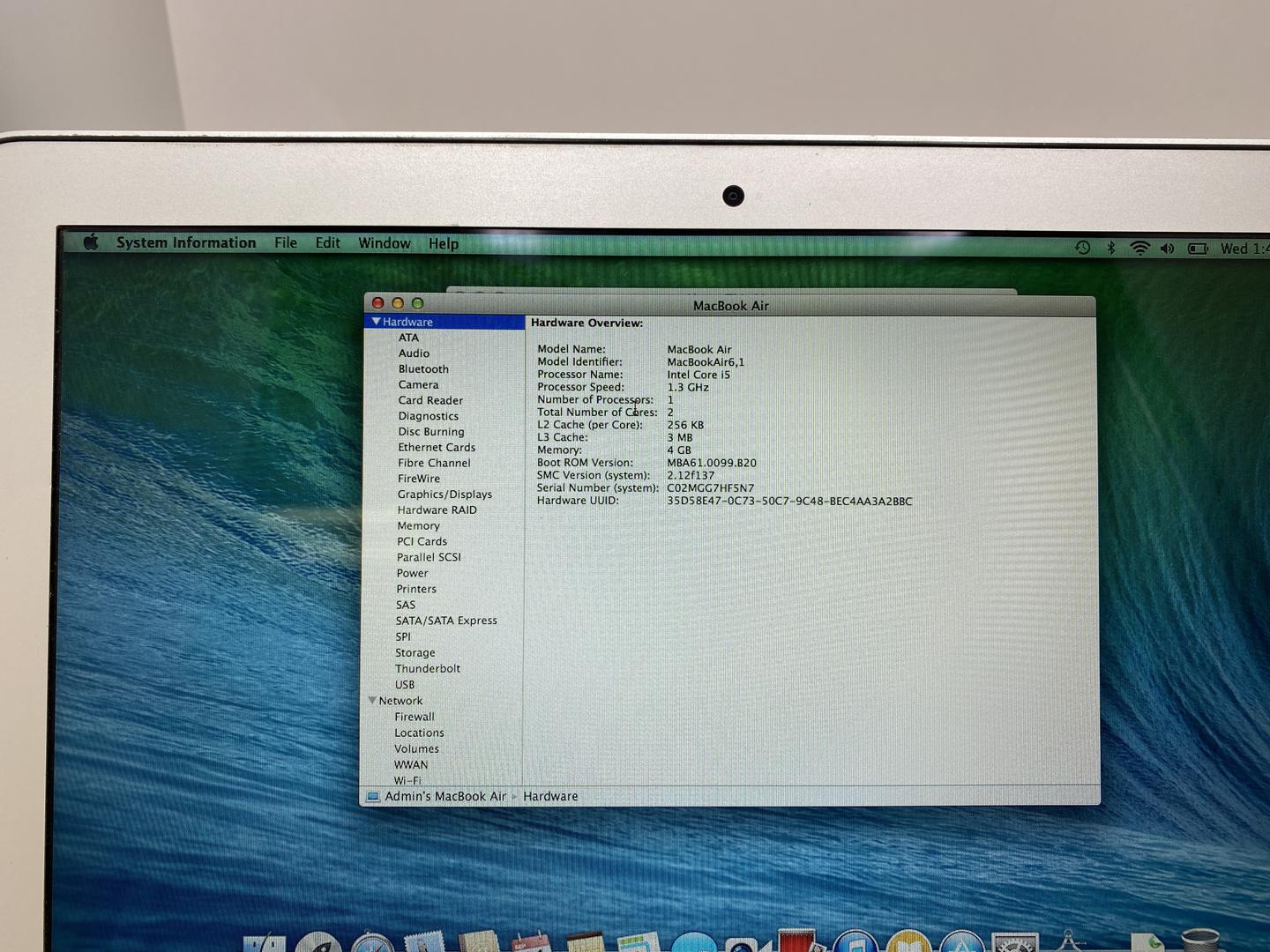Launch Safari from the Dock
1270x952 pixels.
pyautogui.click(x=373, y=944)
